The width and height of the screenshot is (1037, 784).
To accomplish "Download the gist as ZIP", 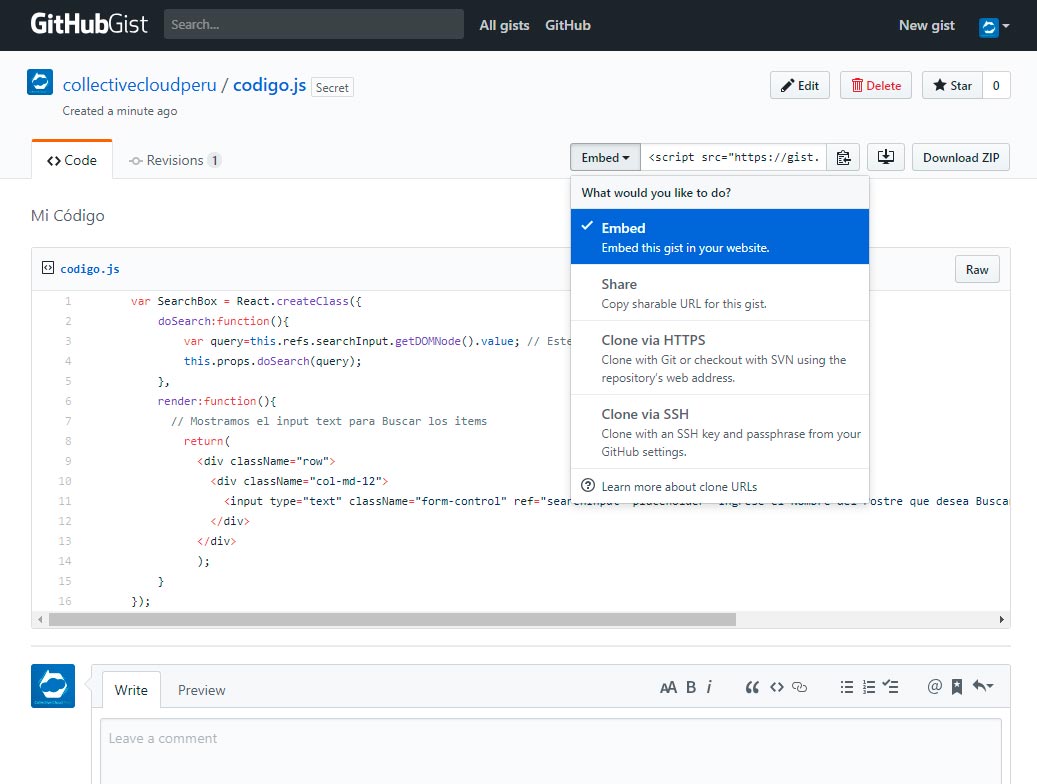I will click(961, 157).
